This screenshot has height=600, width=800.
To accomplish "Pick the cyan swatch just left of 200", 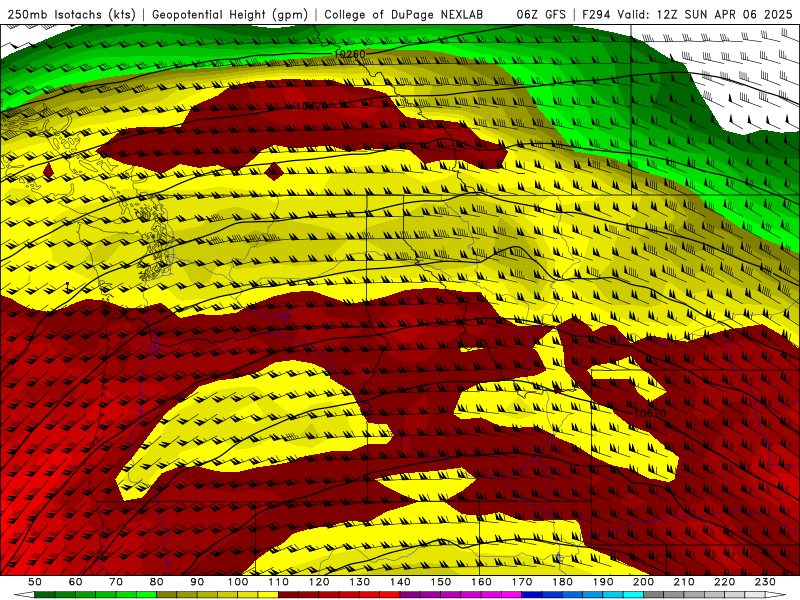I will click(633, 595).
